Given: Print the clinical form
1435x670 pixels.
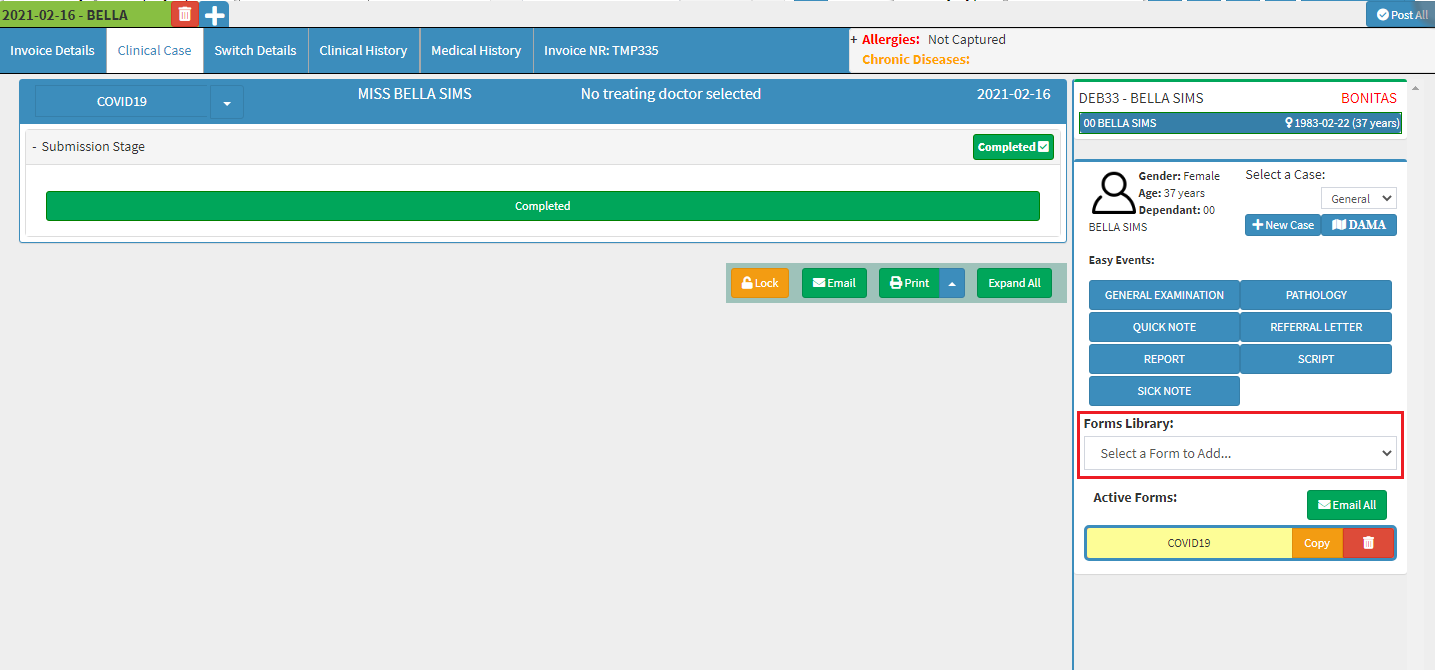Looking at the screenshot, I should coord(909,283).
